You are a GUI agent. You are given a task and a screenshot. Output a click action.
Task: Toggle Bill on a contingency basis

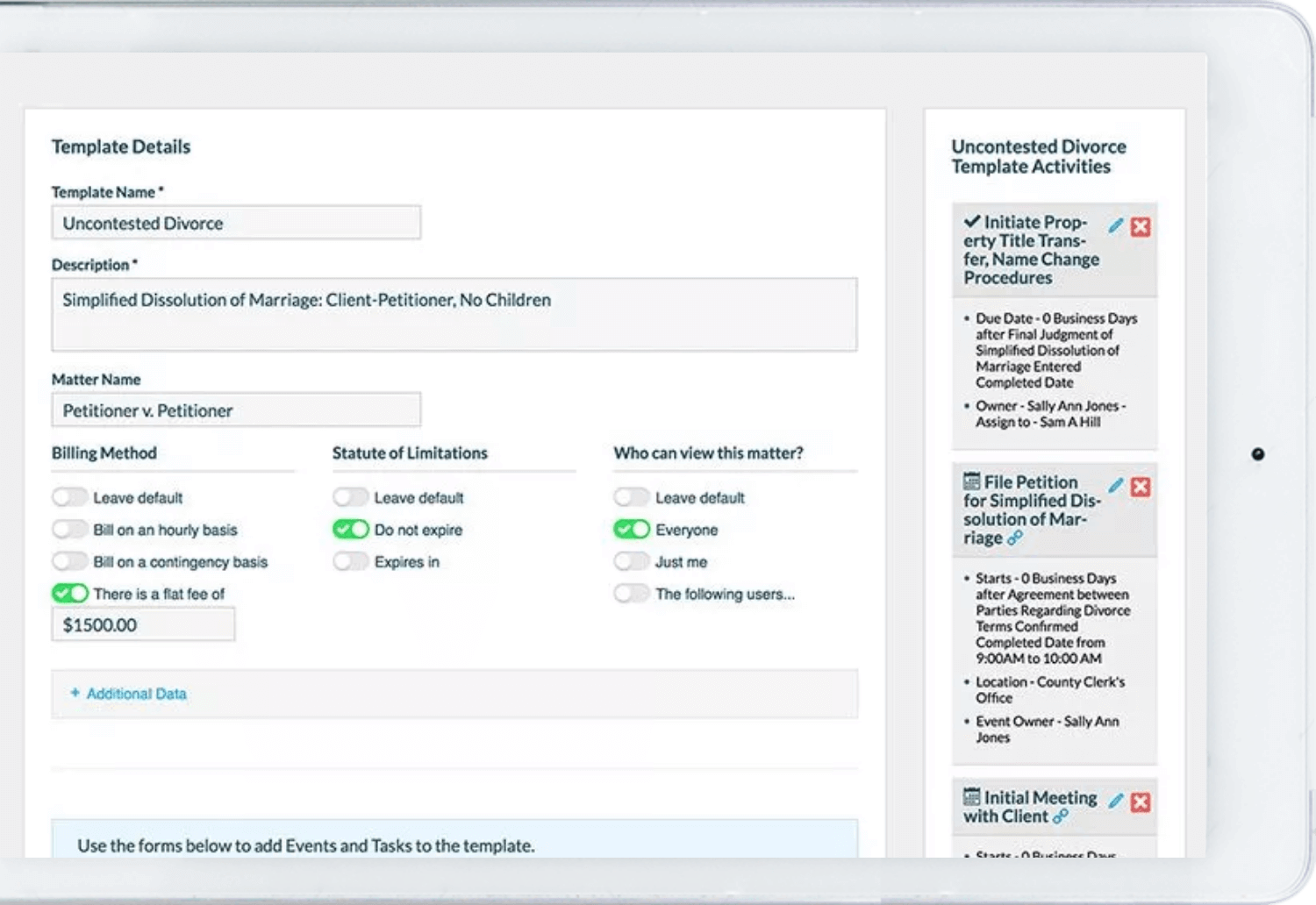[x=69, y=562]
